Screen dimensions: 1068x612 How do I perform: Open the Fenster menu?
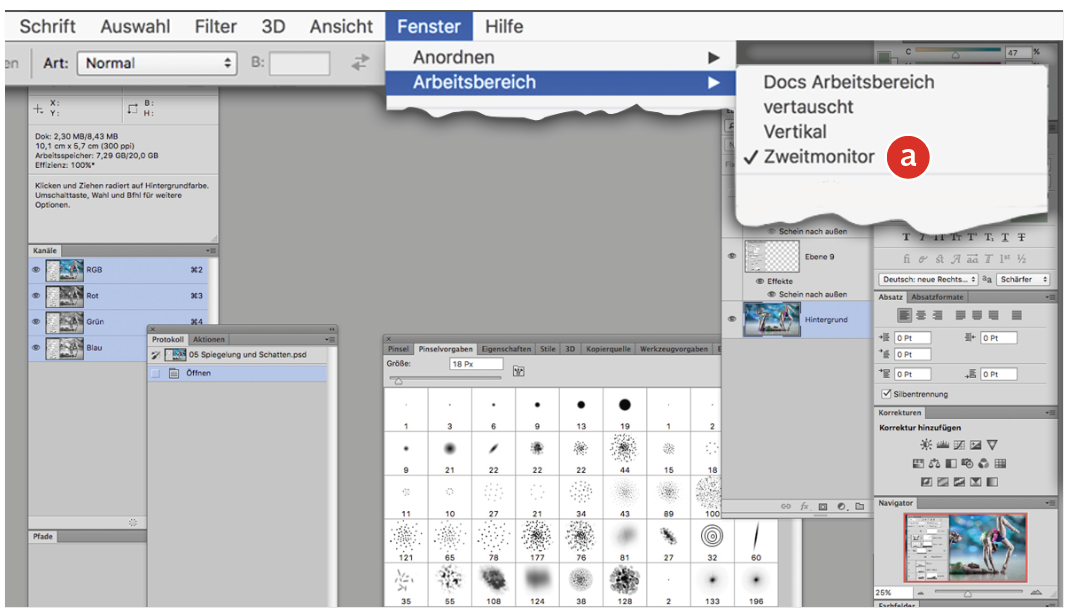429,27
